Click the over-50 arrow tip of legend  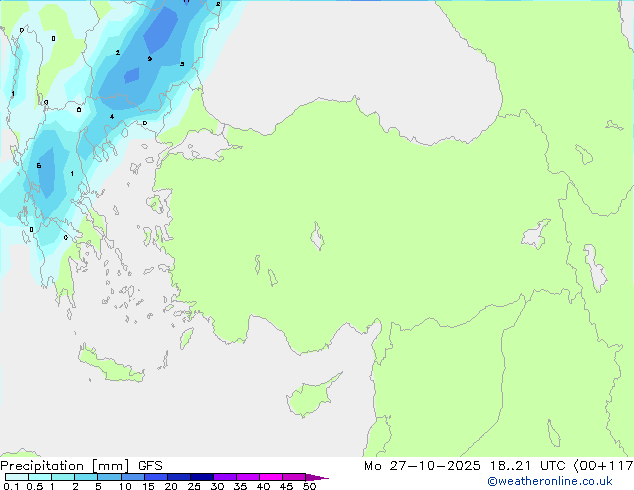pos(317,477)
